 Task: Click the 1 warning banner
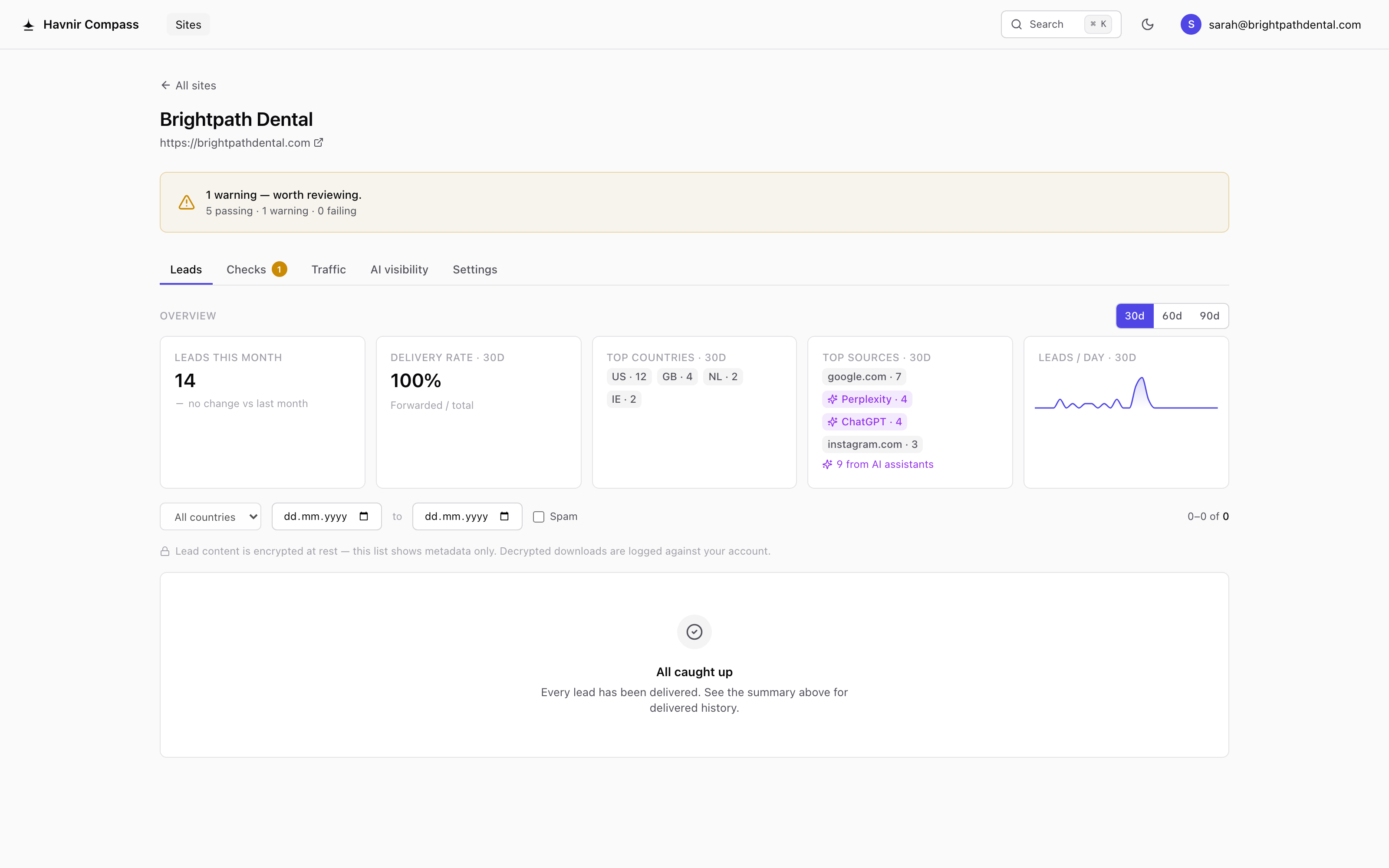pyautogui.click(x=694, y=202)
